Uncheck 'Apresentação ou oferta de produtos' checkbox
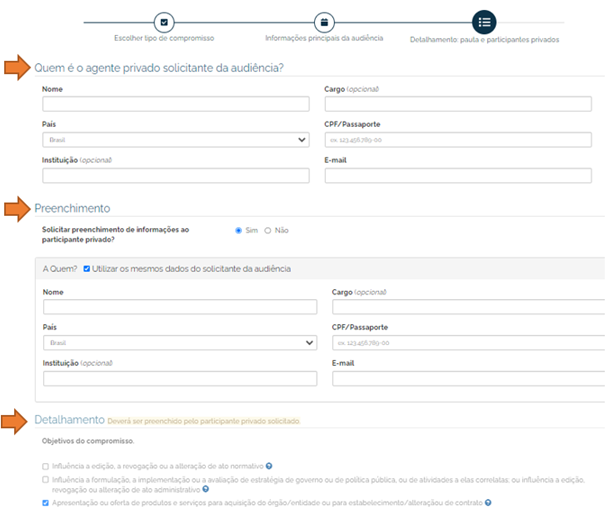Viewport: 614px width, 525px height. 45,502
